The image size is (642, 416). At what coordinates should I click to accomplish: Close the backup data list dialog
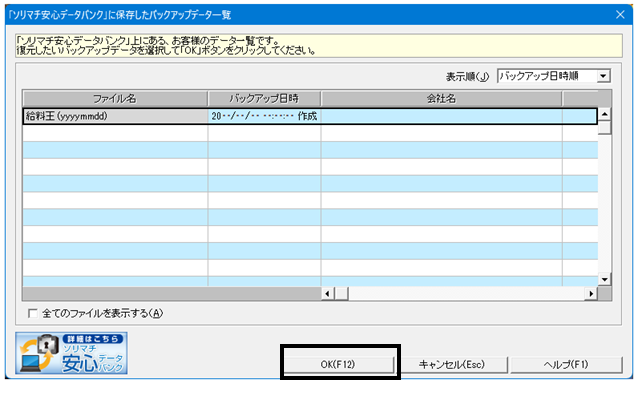620,15
